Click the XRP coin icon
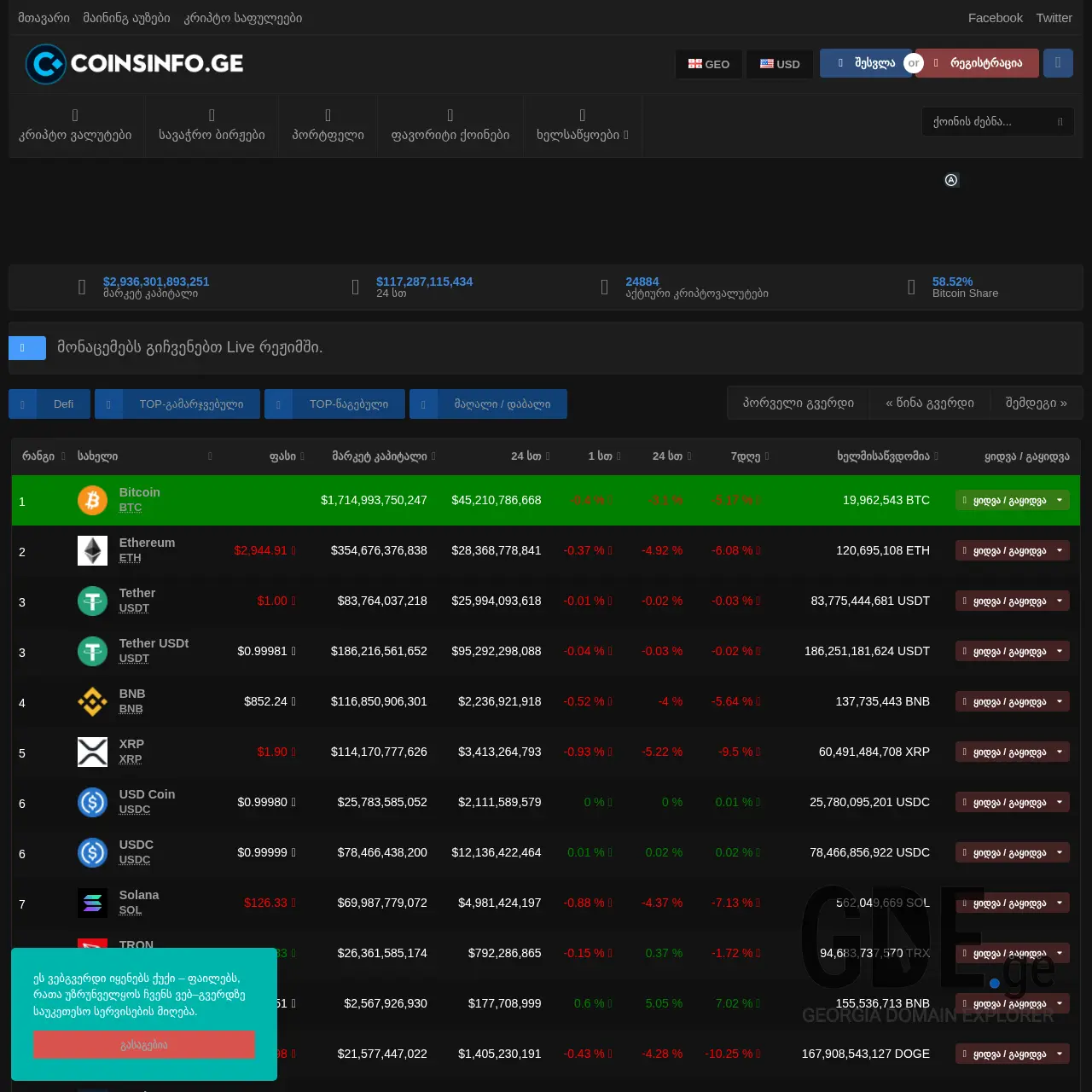This screenshot has width=1092, height=1092. click(92, 752)
